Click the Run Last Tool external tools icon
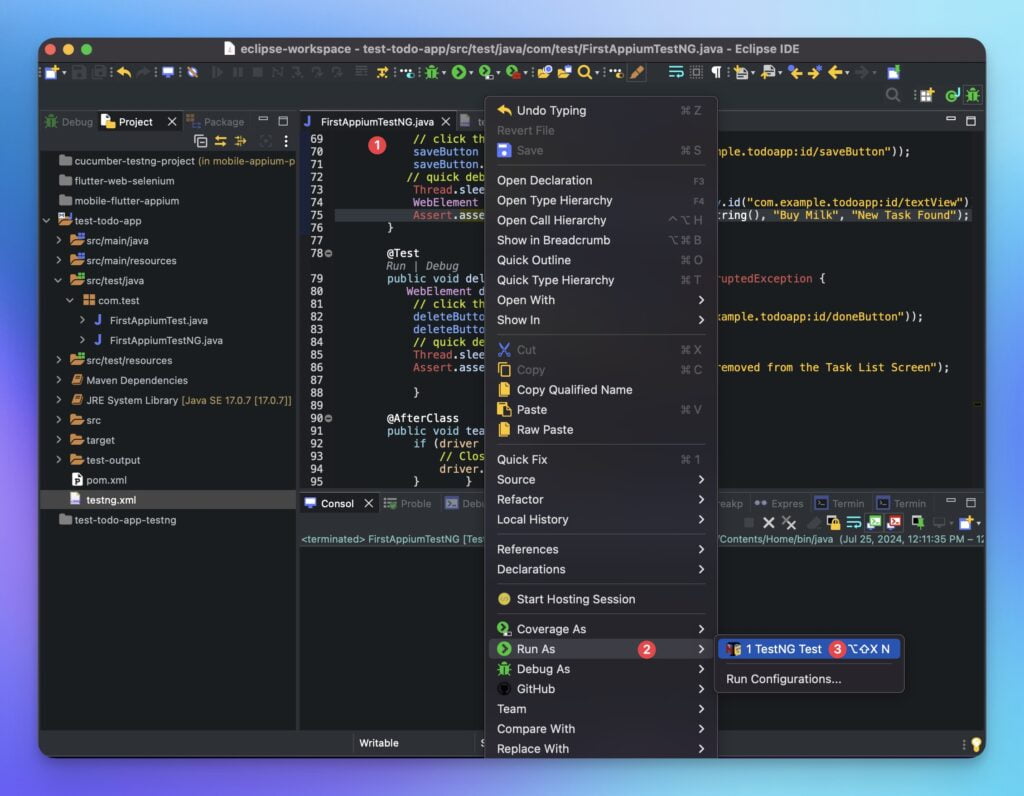This screenshot has height=796, width=1024. (x=513, y=72)
